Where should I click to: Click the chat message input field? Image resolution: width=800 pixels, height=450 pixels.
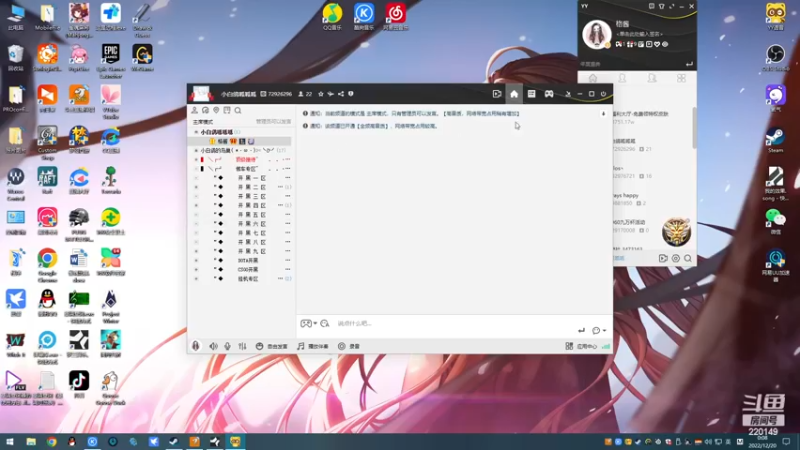point(454,323)
